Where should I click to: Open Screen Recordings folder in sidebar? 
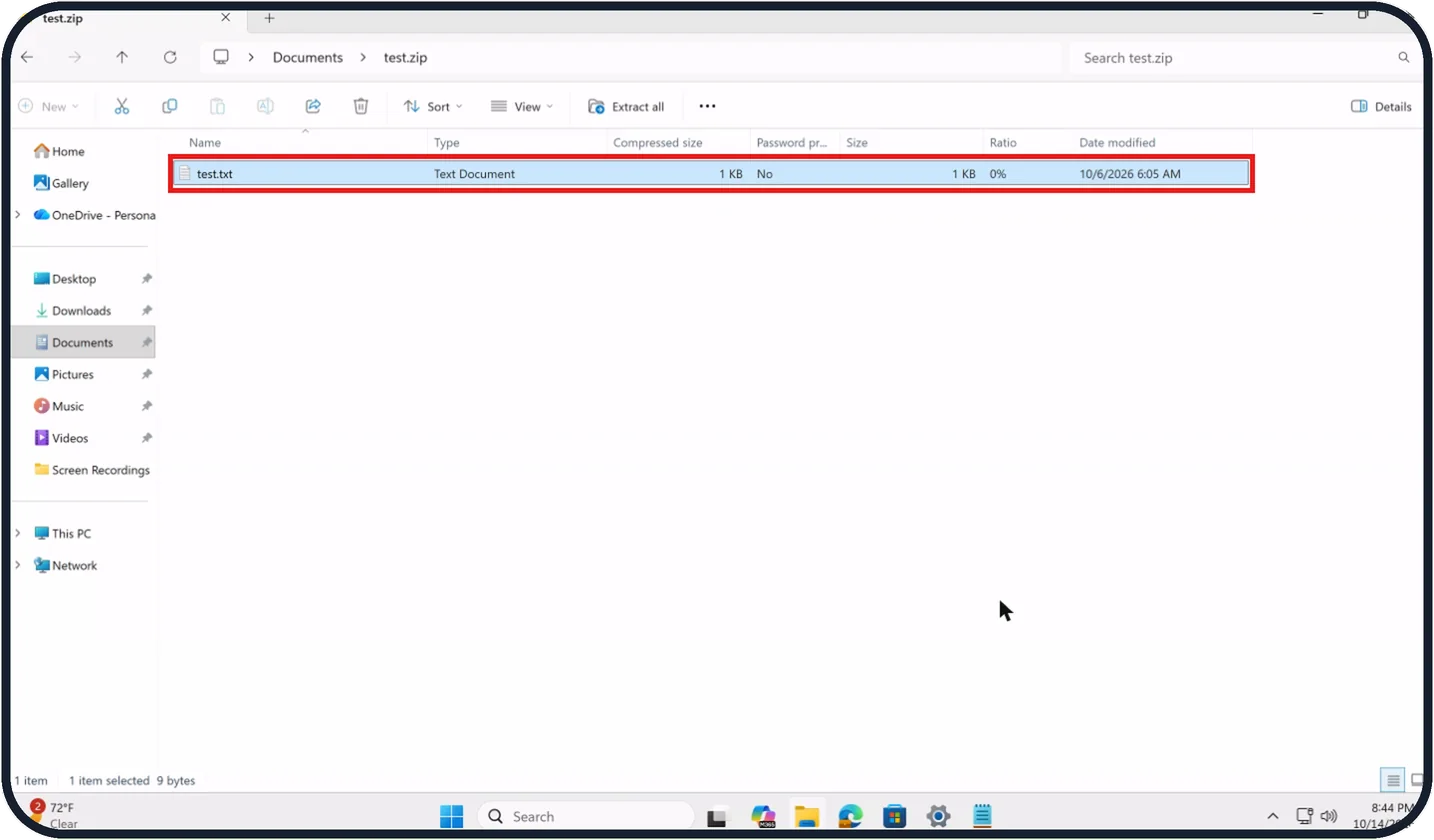click(x=92, y=470)
